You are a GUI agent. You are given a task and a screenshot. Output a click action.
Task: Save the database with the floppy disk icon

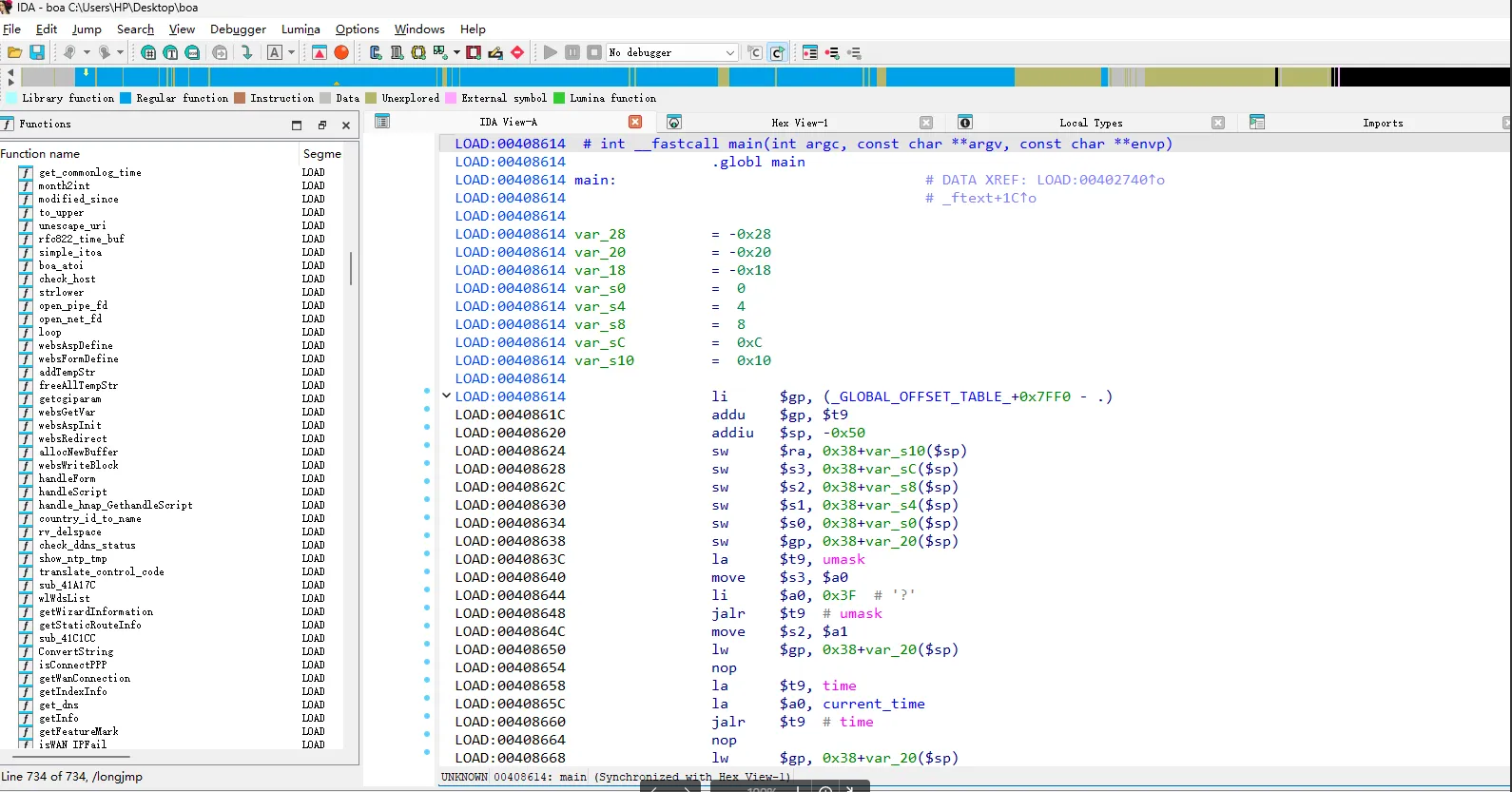[x=37, y=53]
